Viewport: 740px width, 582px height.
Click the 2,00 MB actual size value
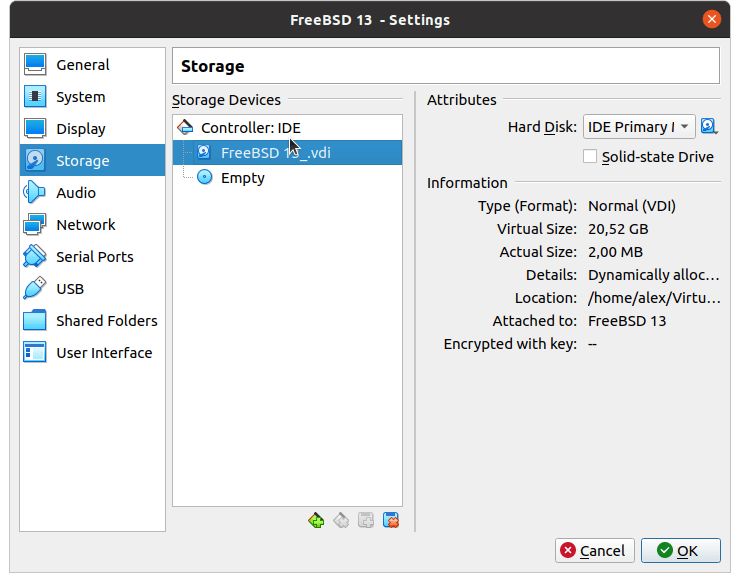pyautogui.click(x=615, y=252)
